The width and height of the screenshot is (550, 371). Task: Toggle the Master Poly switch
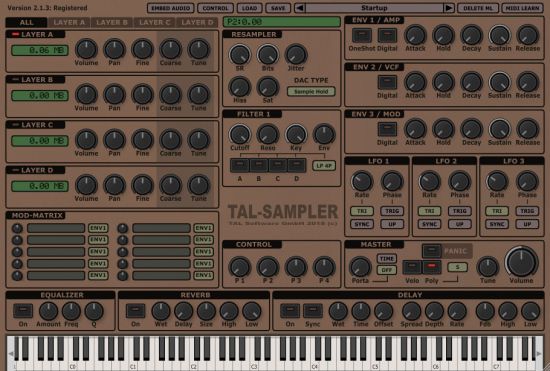(x=432, y=267)
